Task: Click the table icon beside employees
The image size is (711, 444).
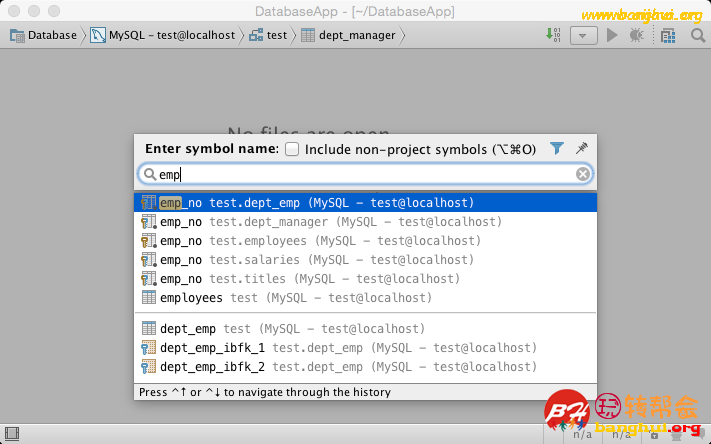Action: [x=149, y=298]
